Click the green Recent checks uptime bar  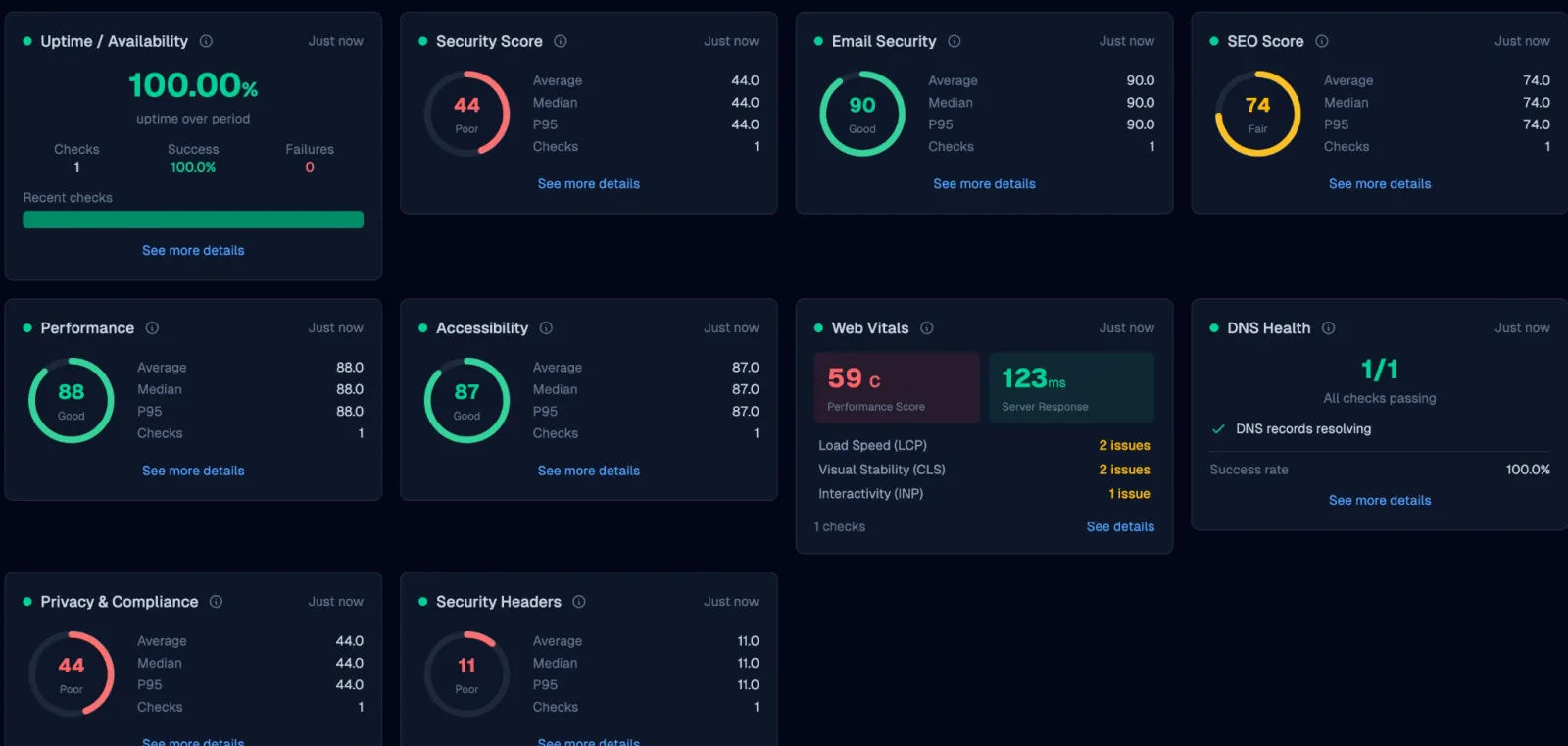193,220
